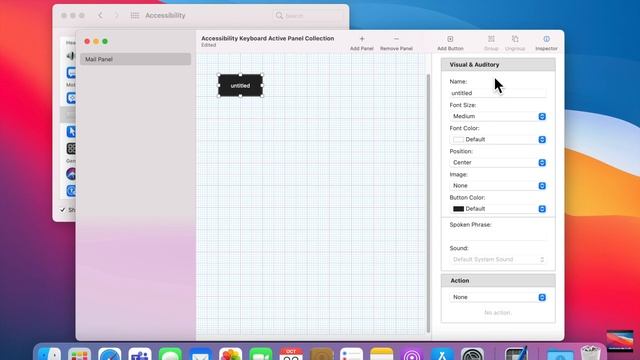Click the 'Accessibility Keyboard Active Panel Collection' title

268,38
